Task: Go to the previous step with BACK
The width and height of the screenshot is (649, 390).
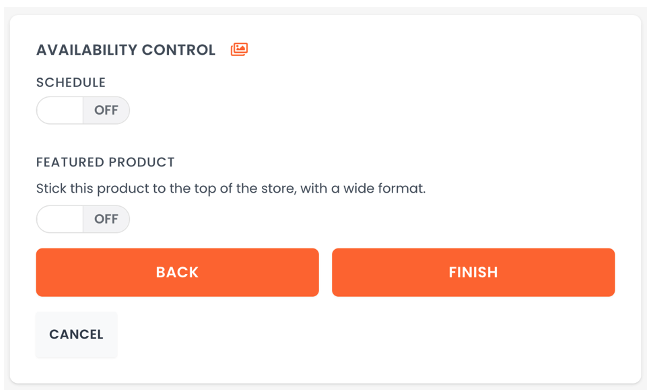Action: [177, 272]
